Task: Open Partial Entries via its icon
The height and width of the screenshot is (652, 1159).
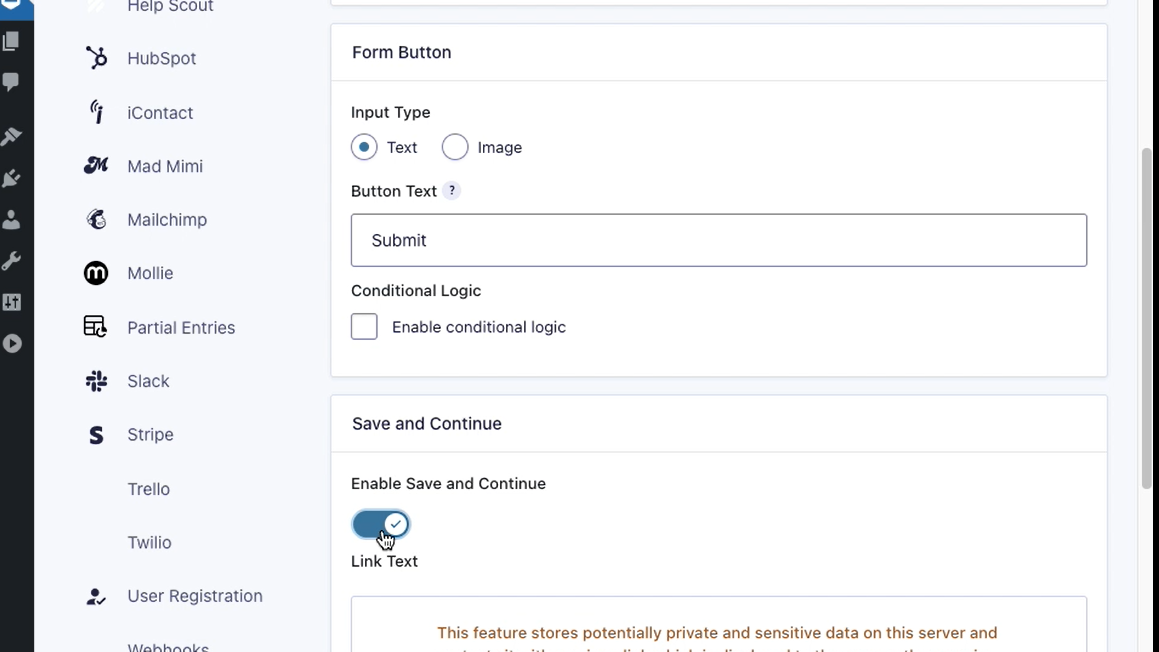Action: point(96,327)
